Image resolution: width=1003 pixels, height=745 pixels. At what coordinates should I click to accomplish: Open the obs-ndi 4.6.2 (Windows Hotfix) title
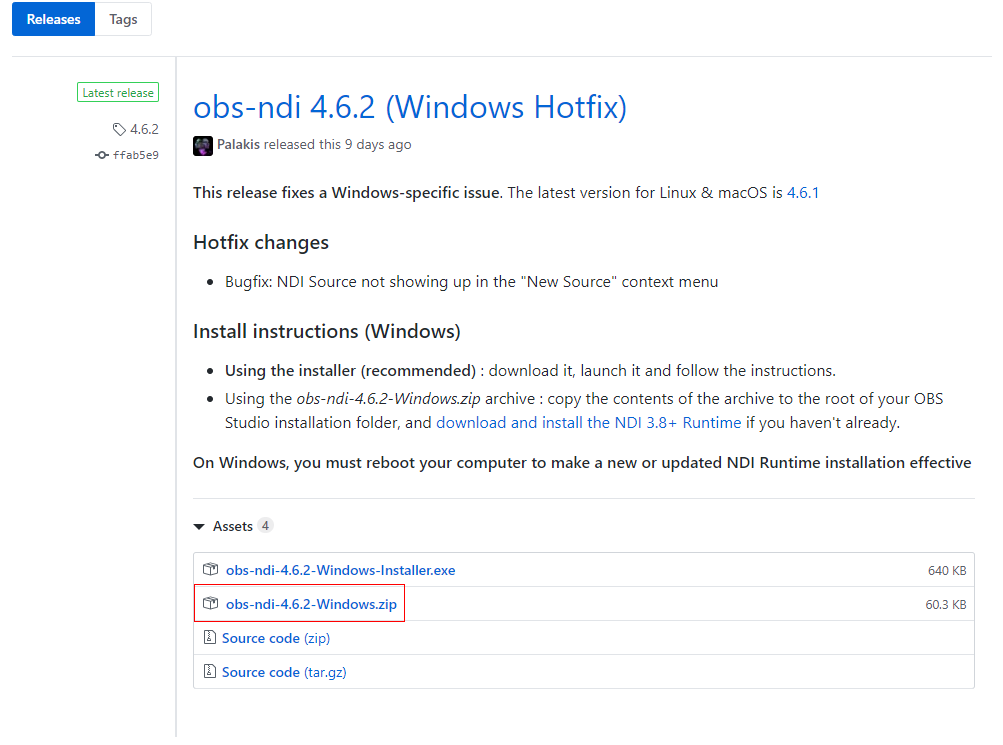(410, 107)
